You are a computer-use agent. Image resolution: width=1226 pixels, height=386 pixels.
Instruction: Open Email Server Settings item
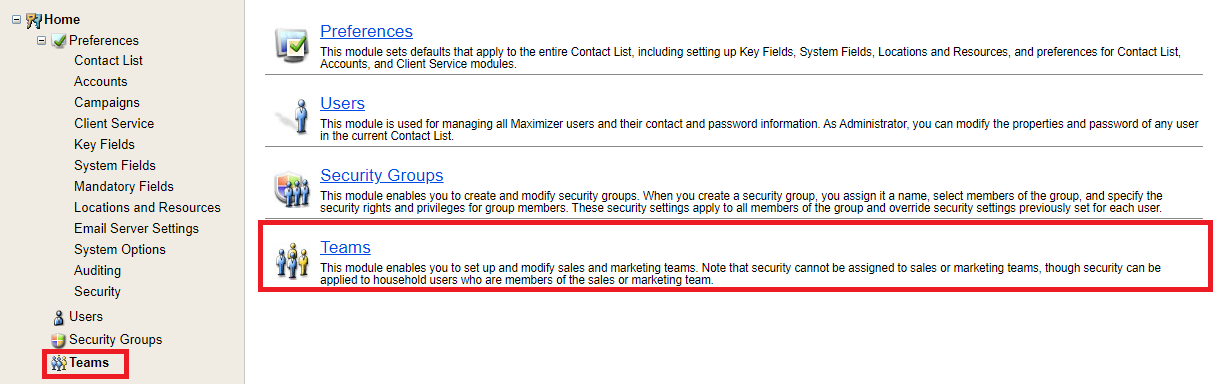tap(136, 228)
